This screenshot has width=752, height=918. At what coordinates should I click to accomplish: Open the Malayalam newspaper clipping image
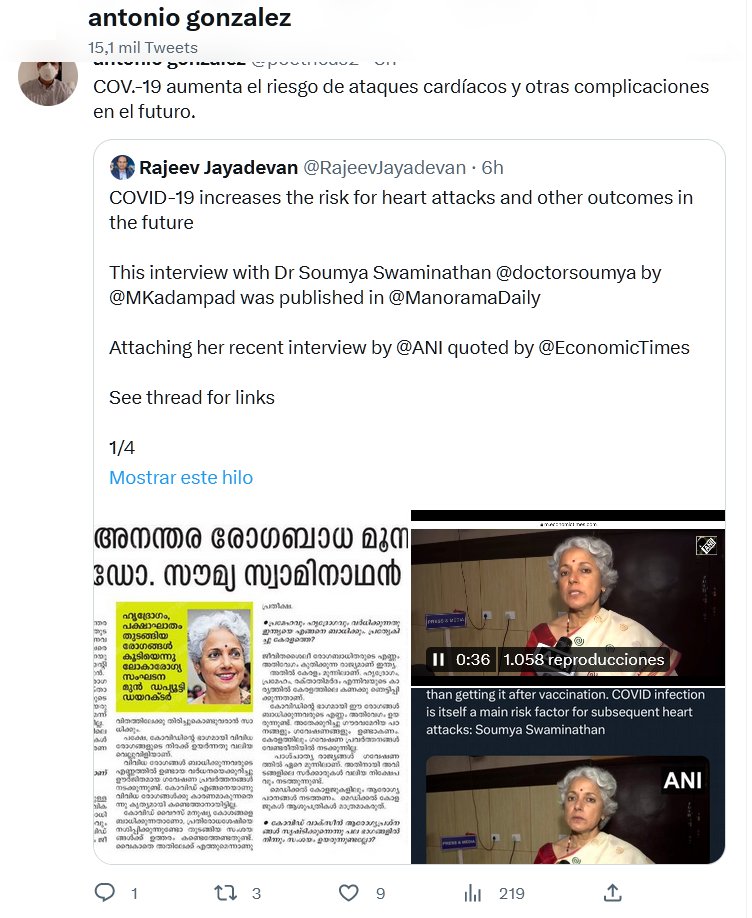click(252, 687)
